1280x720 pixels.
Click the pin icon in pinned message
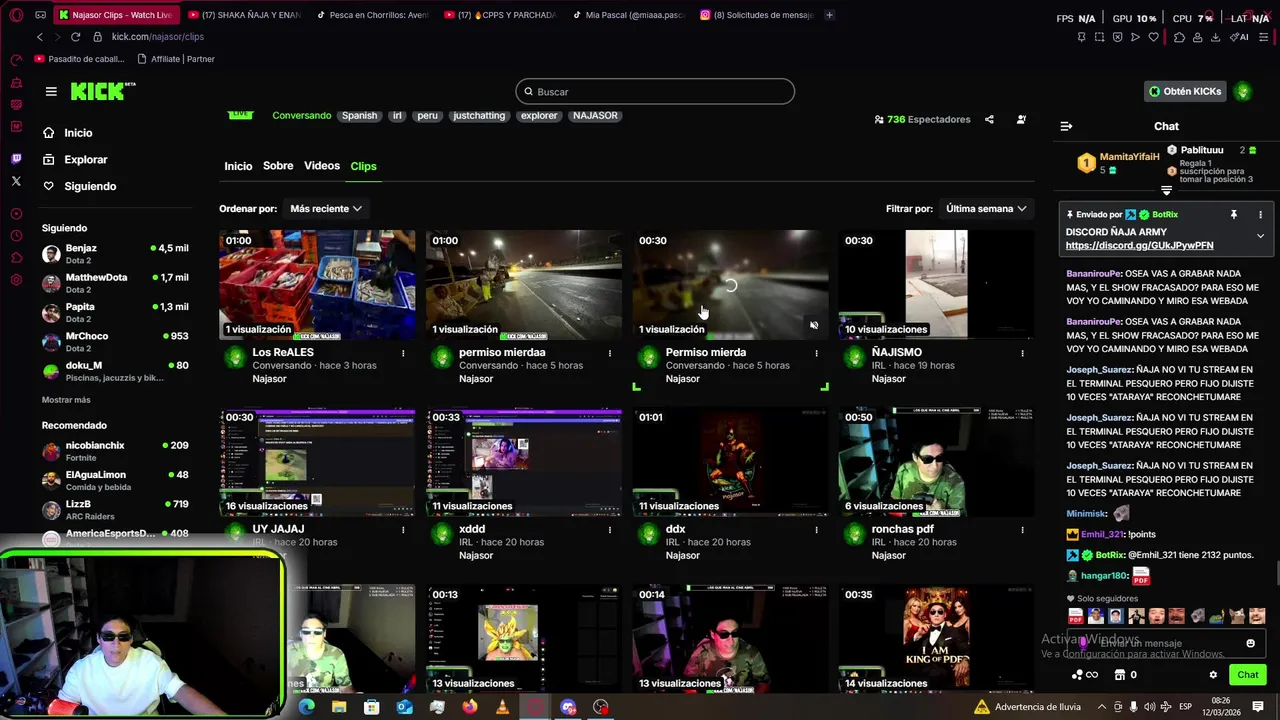(x=1233, y=215)
